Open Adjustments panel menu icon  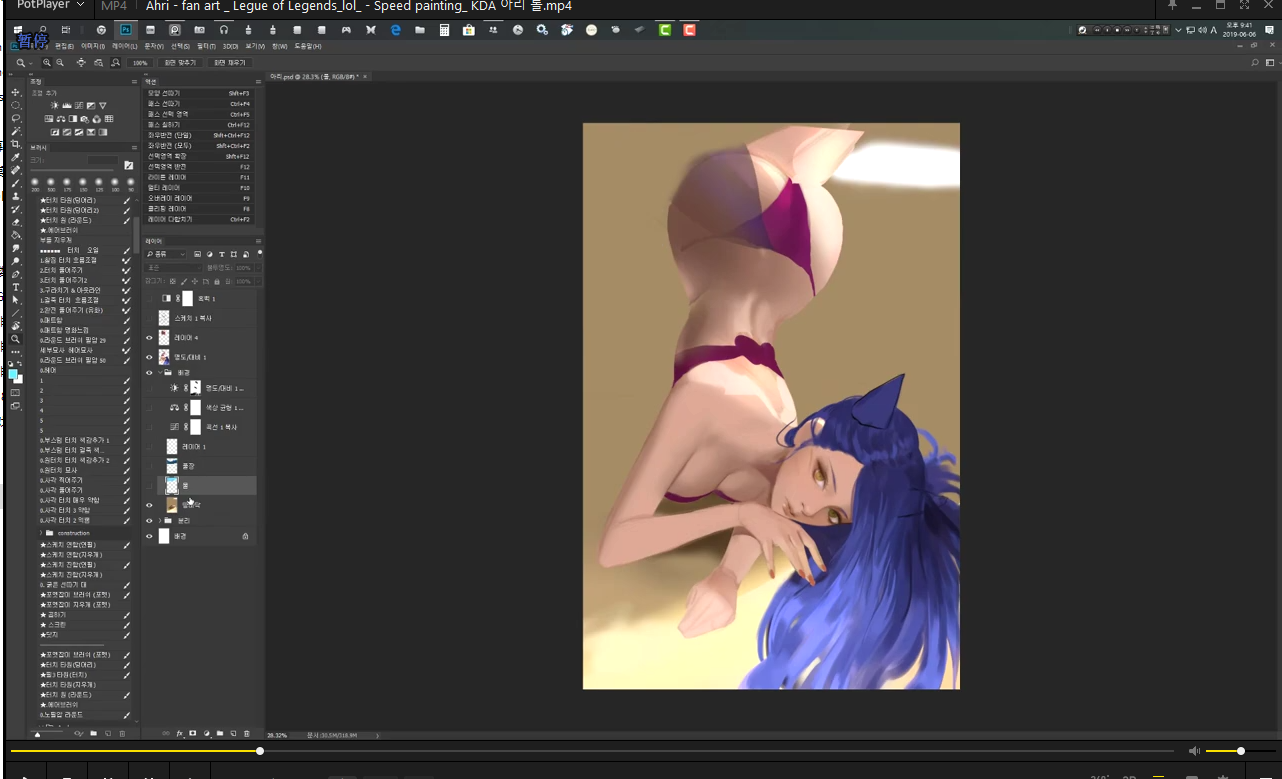(134, 82)
